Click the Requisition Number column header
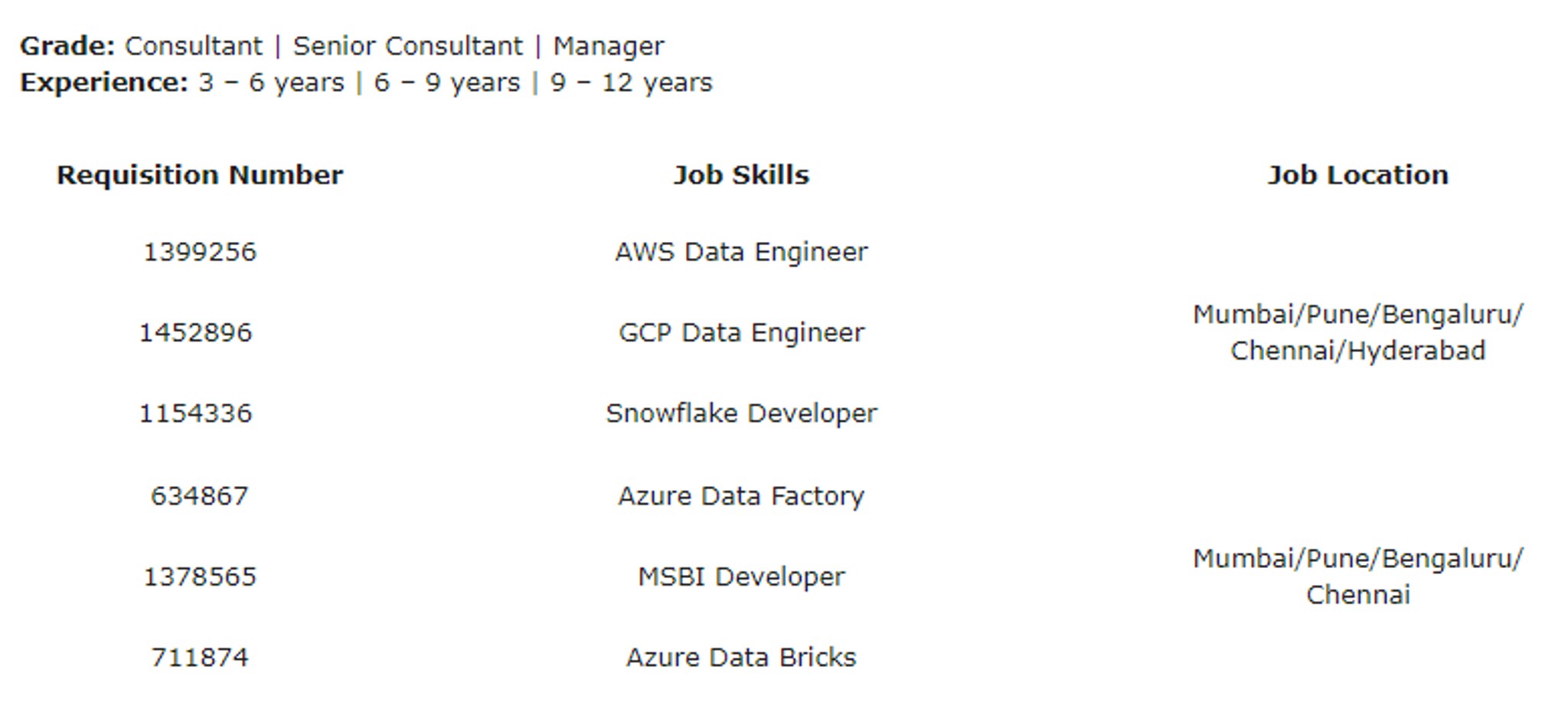The height and width of the screenshot is (712, 1568). tap(200, 175)
